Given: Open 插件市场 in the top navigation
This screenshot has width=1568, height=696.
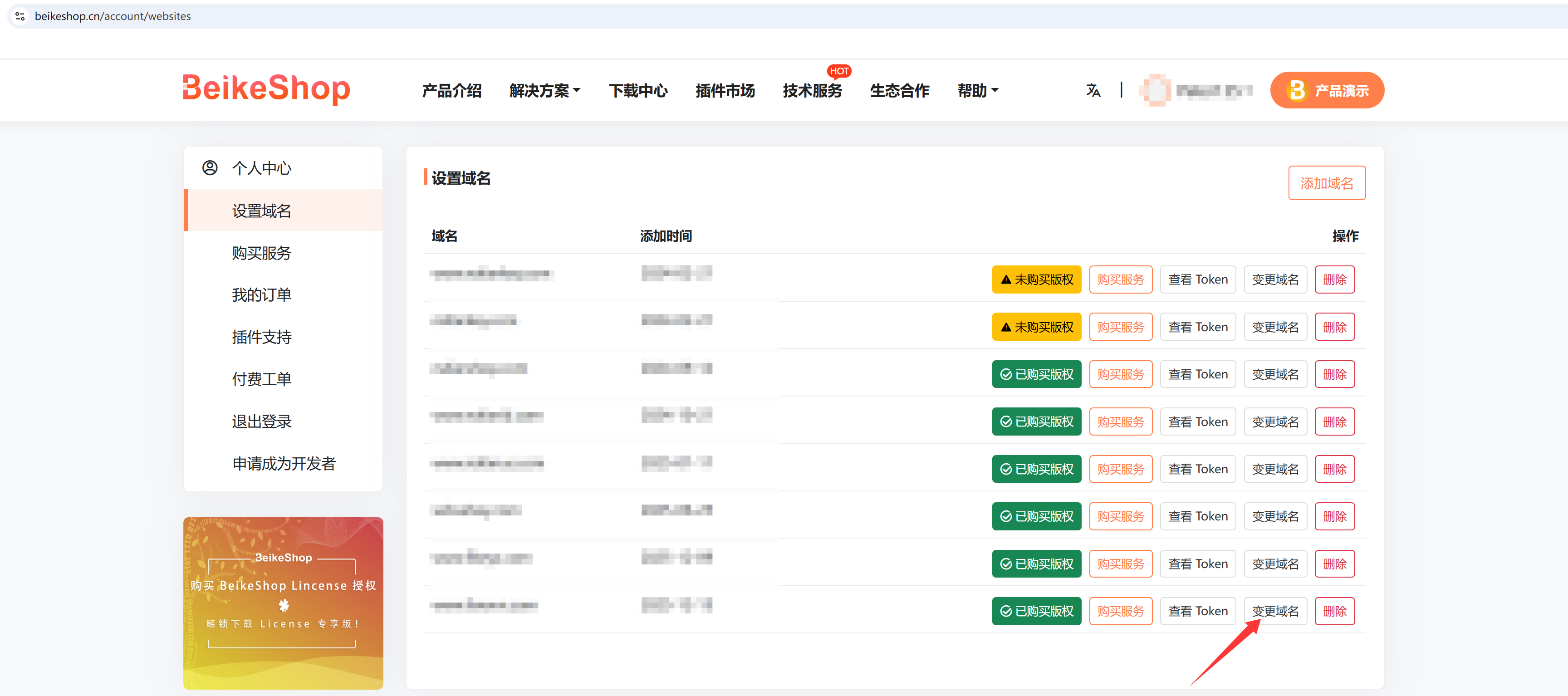Looking at the screenshot, I should pyautogui.click(x=725, y=91).
